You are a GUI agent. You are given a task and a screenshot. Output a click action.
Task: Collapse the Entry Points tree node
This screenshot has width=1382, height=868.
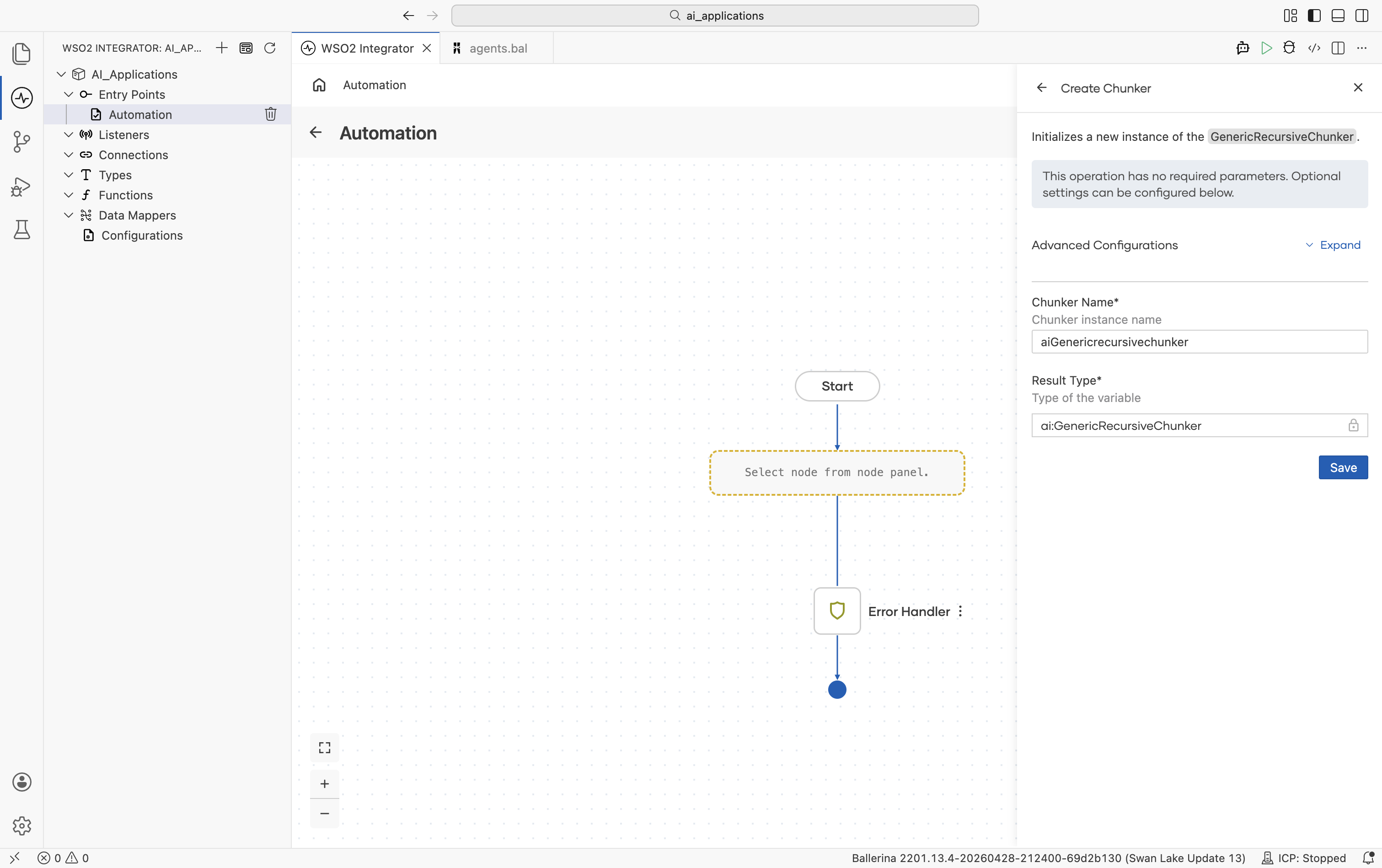tap(68, 94)
